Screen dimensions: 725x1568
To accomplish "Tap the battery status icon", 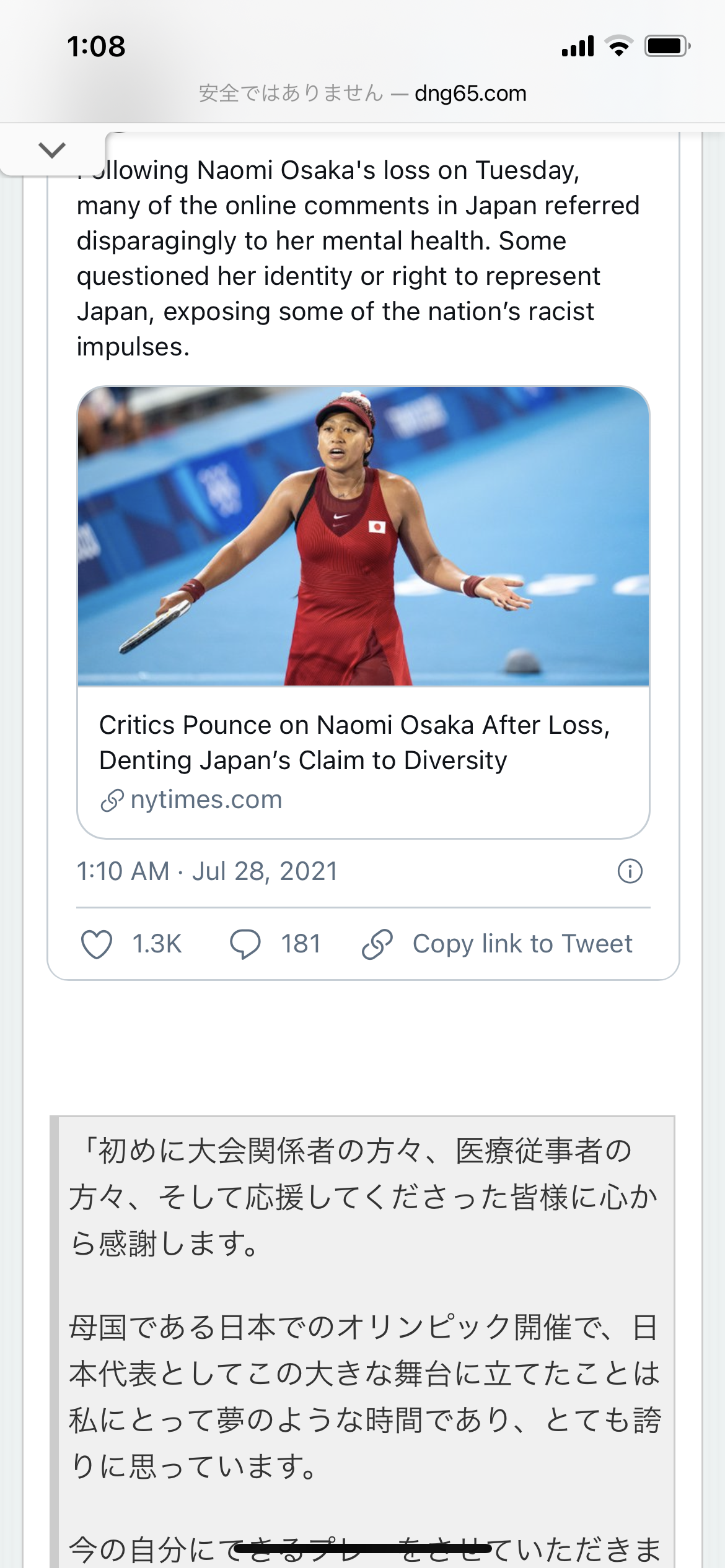I will click(668, 46).
